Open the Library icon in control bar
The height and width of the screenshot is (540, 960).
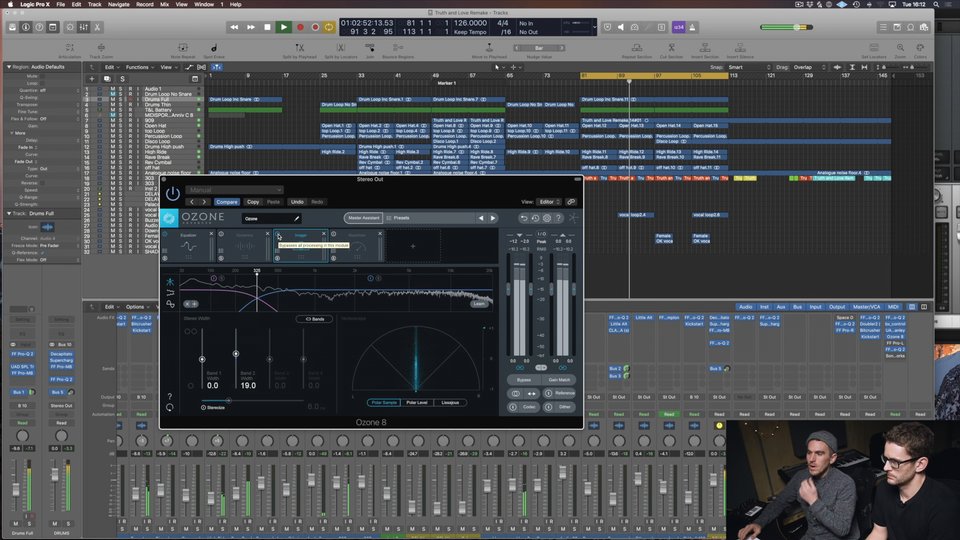12,27
